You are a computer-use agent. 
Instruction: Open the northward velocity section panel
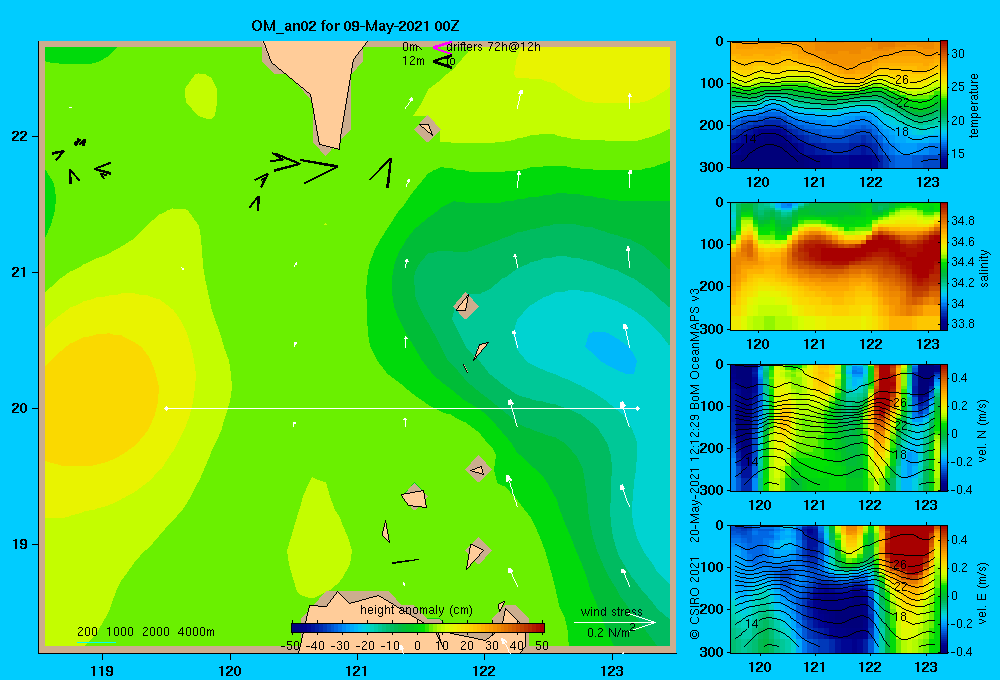835,427
